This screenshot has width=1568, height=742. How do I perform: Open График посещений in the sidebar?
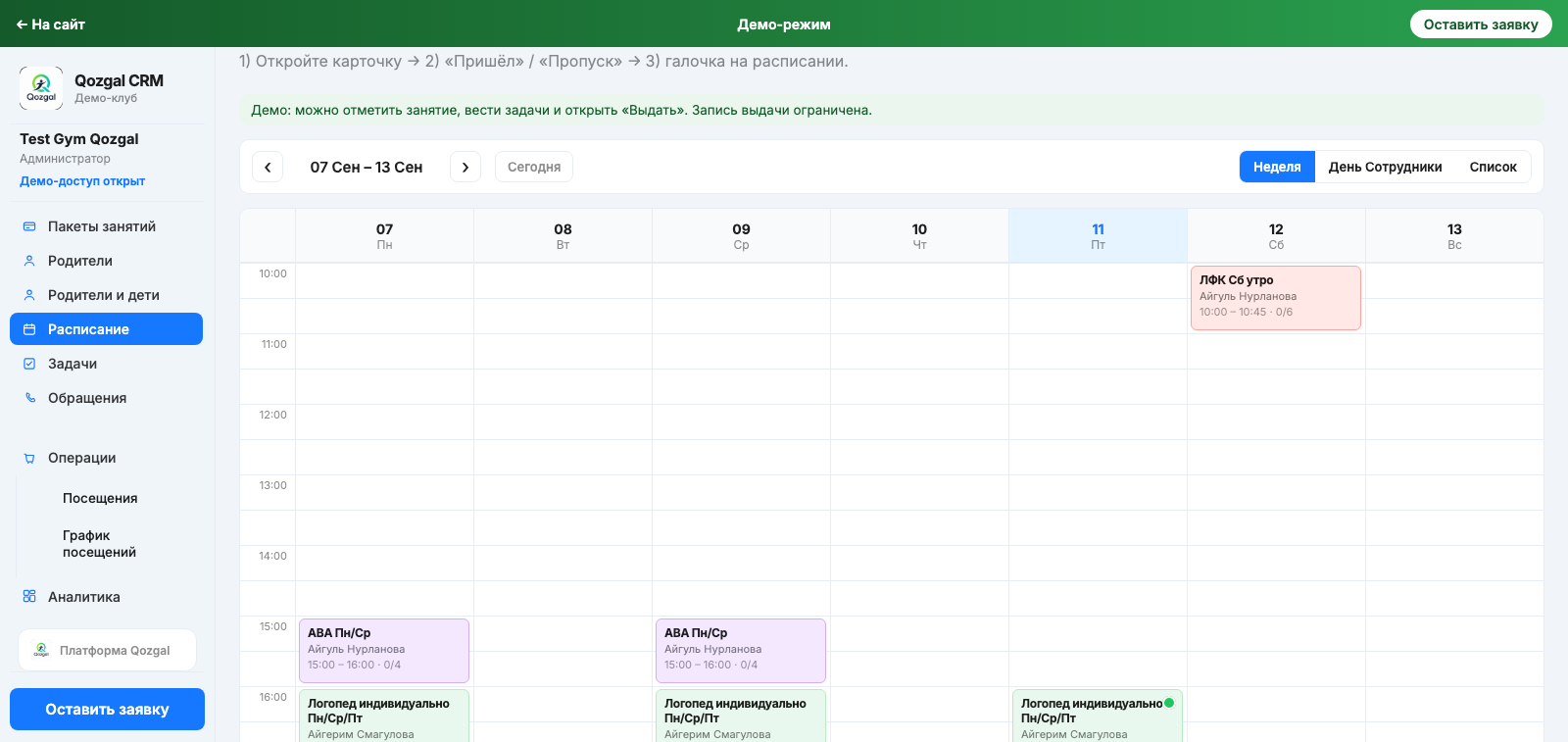99,544
